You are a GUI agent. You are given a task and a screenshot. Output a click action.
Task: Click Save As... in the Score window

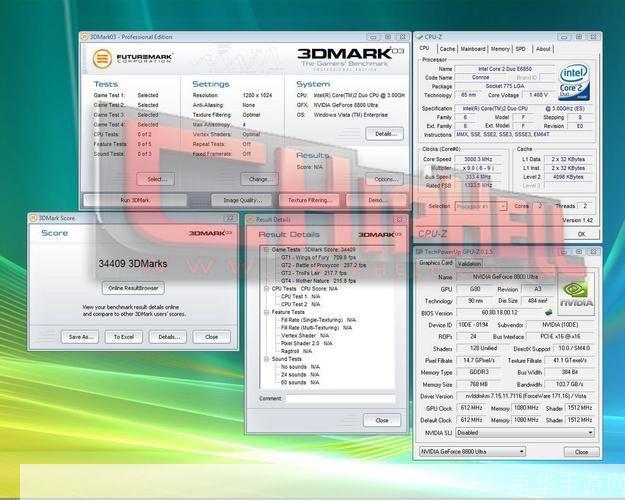click(80, 337)
